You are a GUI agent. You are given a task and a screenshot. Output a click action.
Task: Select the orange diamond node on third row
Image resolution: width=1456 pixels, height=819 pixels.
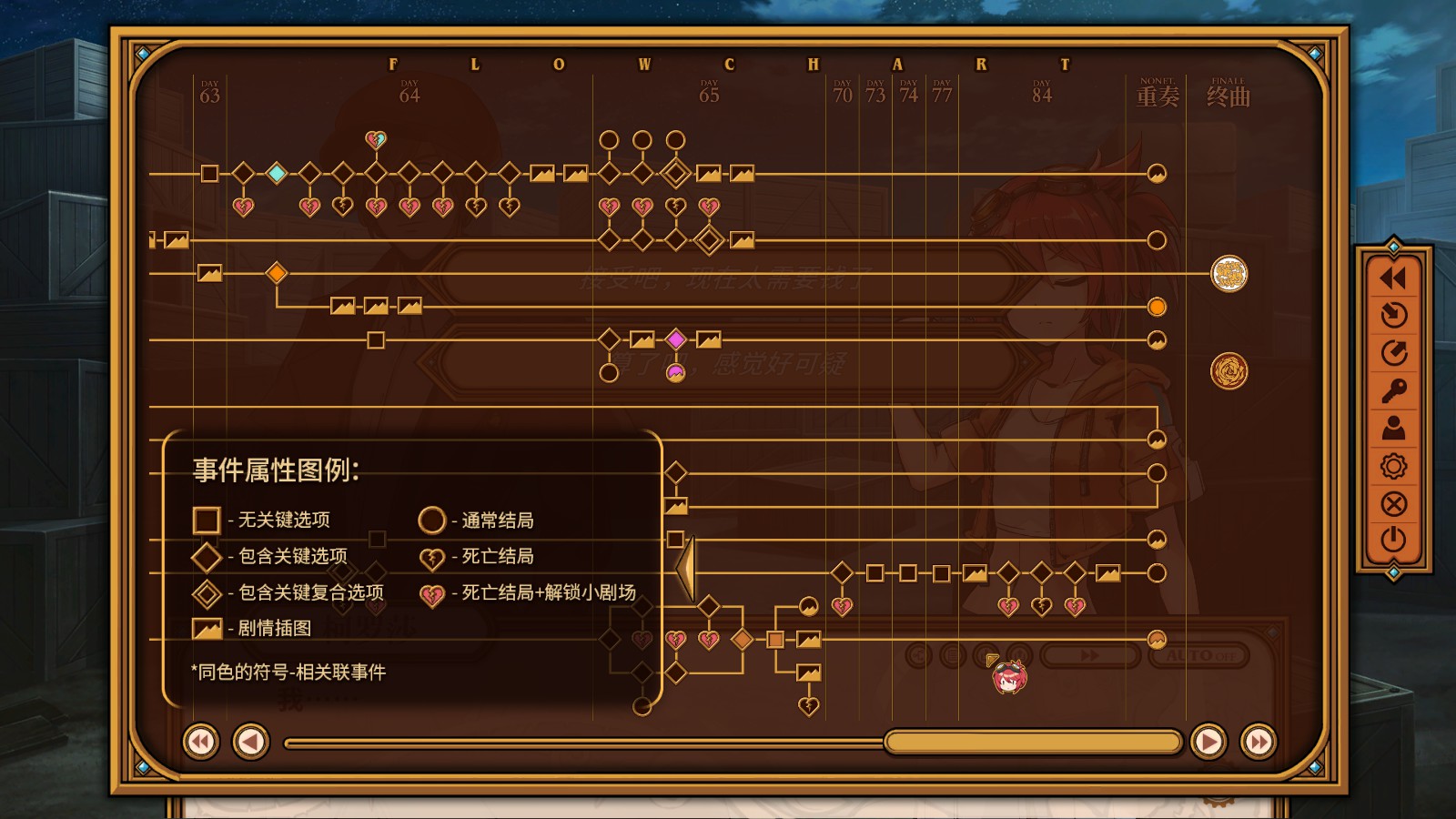tap(277, 273)
